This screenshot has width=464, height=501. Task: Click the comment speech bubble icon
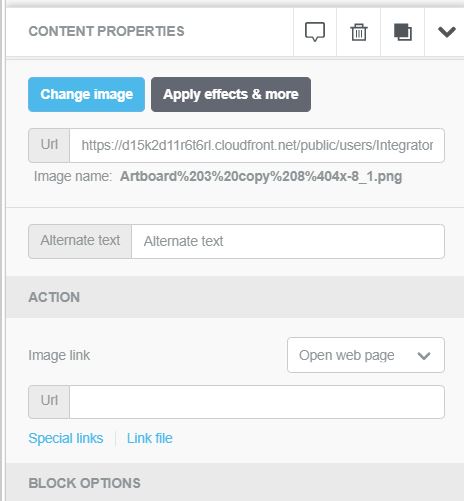[x=315, y=32]
